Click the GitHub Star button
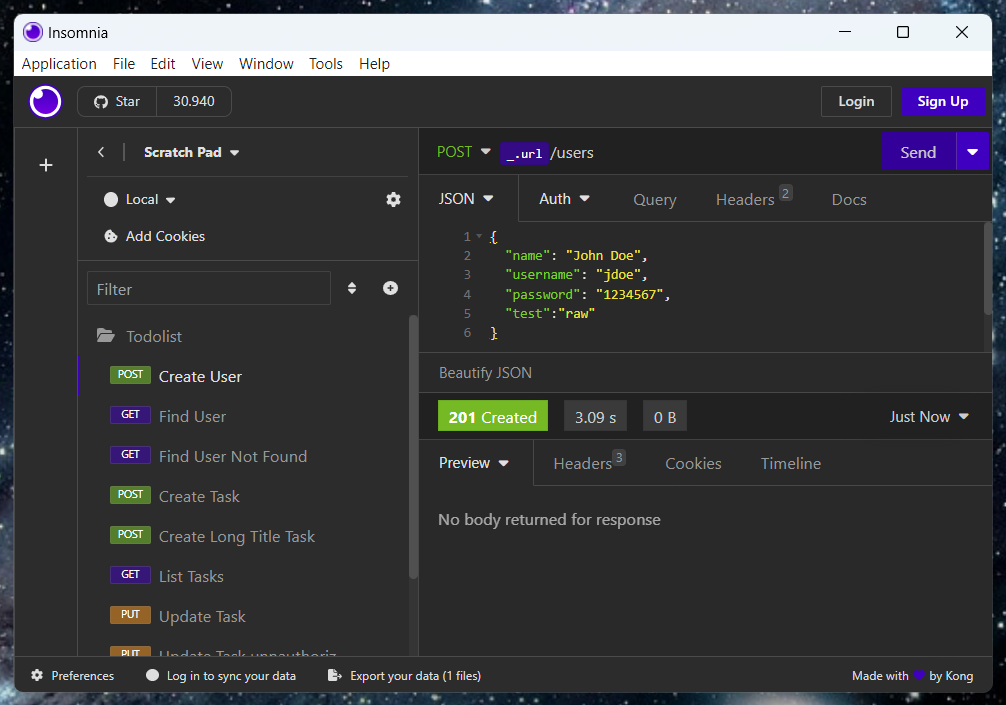 (117, 101)
